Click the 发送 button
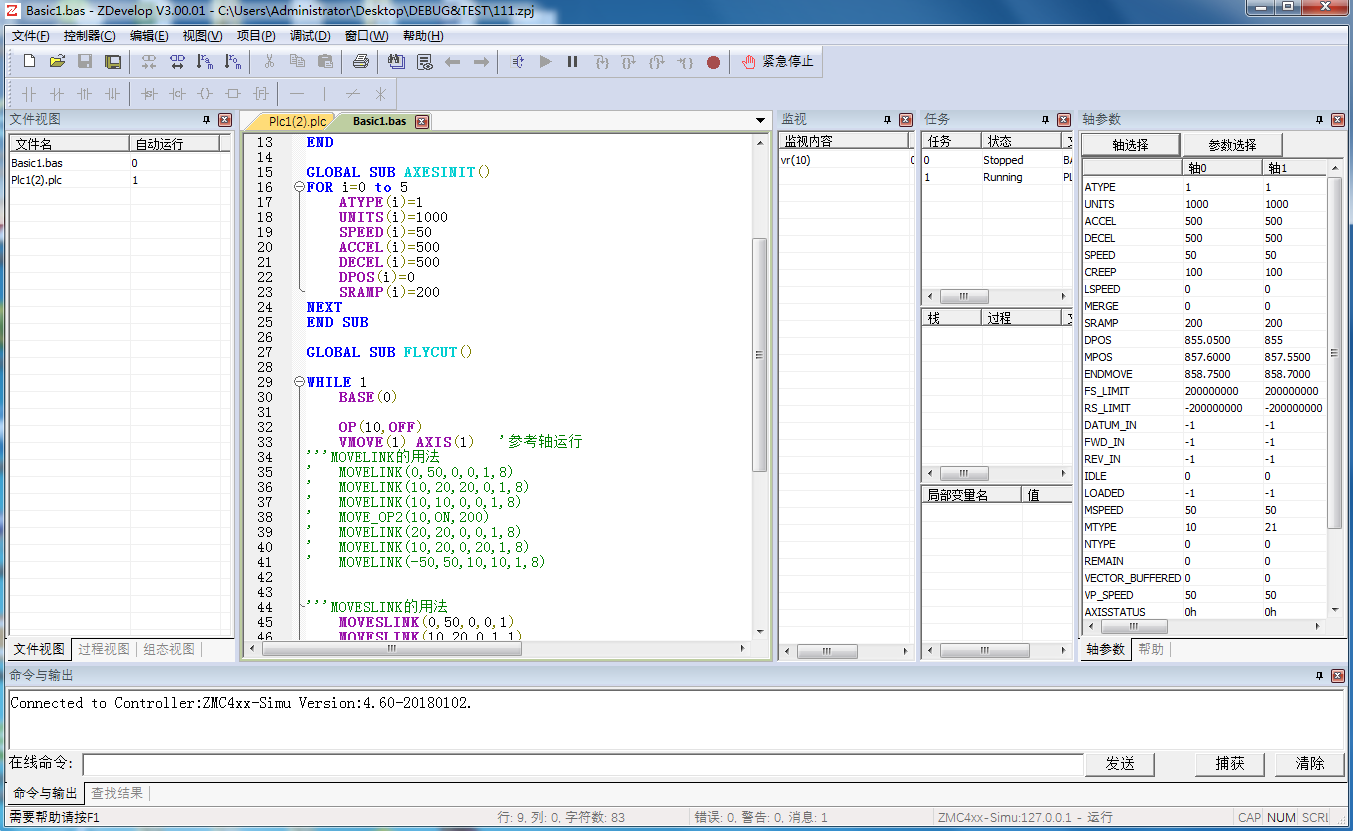This screenshot has height=831, width=1353. (x=1120, y=764)
